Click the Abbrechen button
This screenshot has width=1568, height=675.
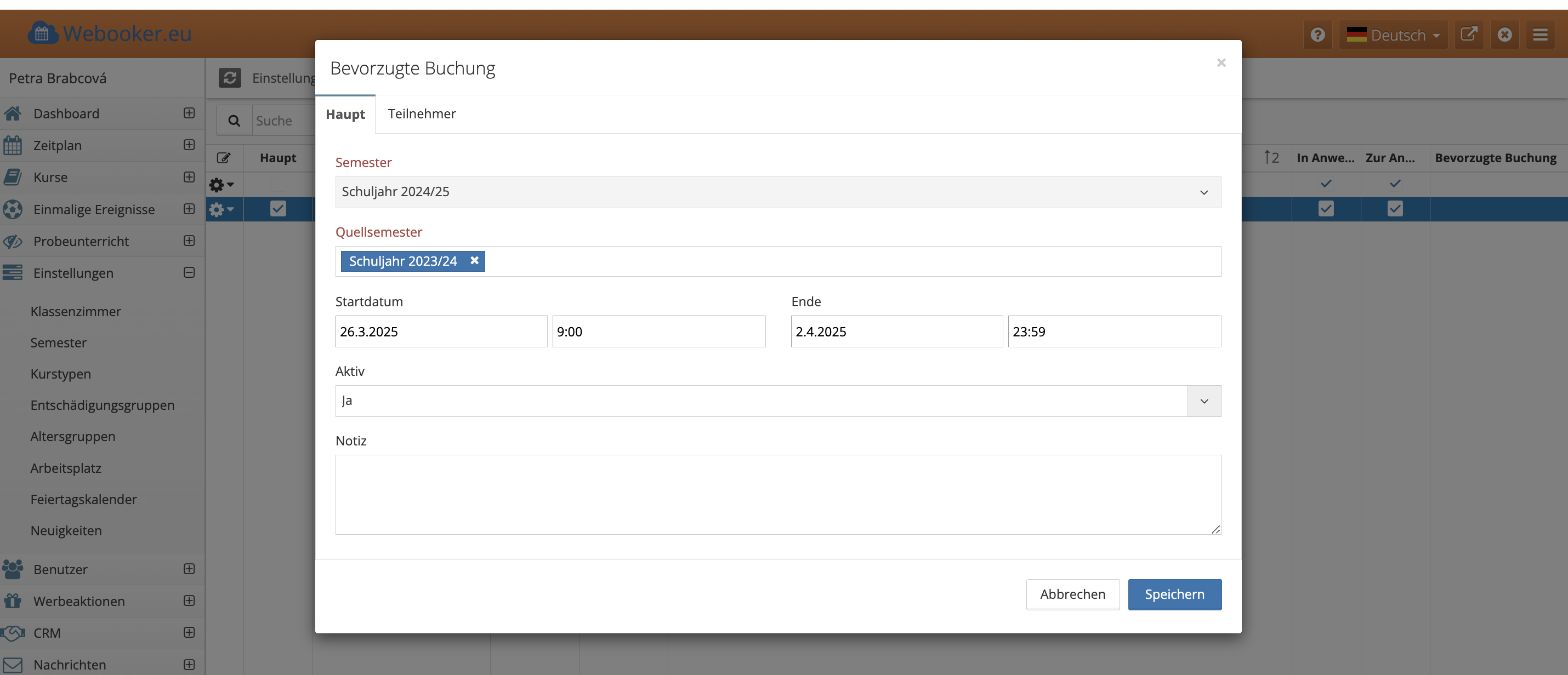pos(1072,594)
